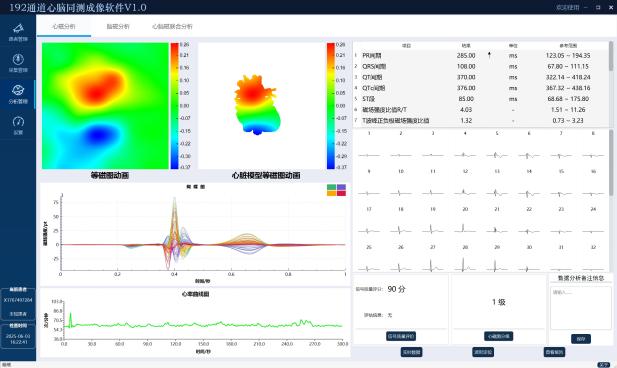Switch to the 脑磁分析 tab
617x368 pixels.
click(118, 26)
